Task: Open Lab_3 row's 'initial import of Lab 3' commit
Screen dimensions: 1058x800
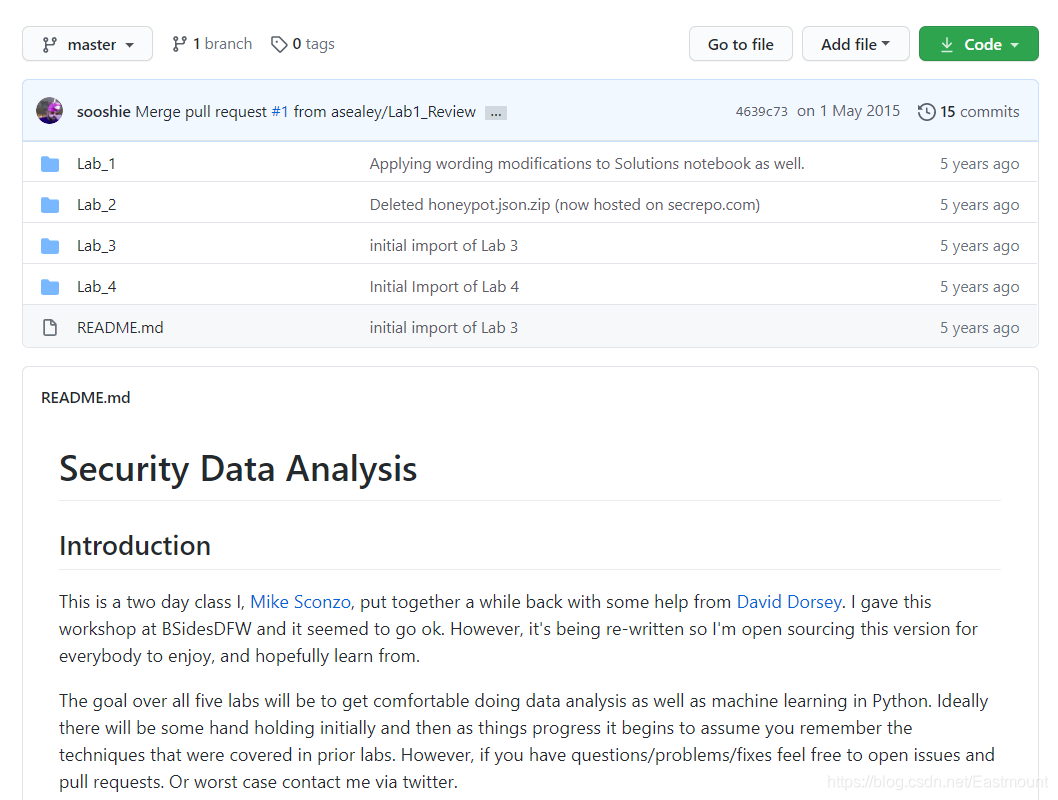Action: (x=444, y=246)
